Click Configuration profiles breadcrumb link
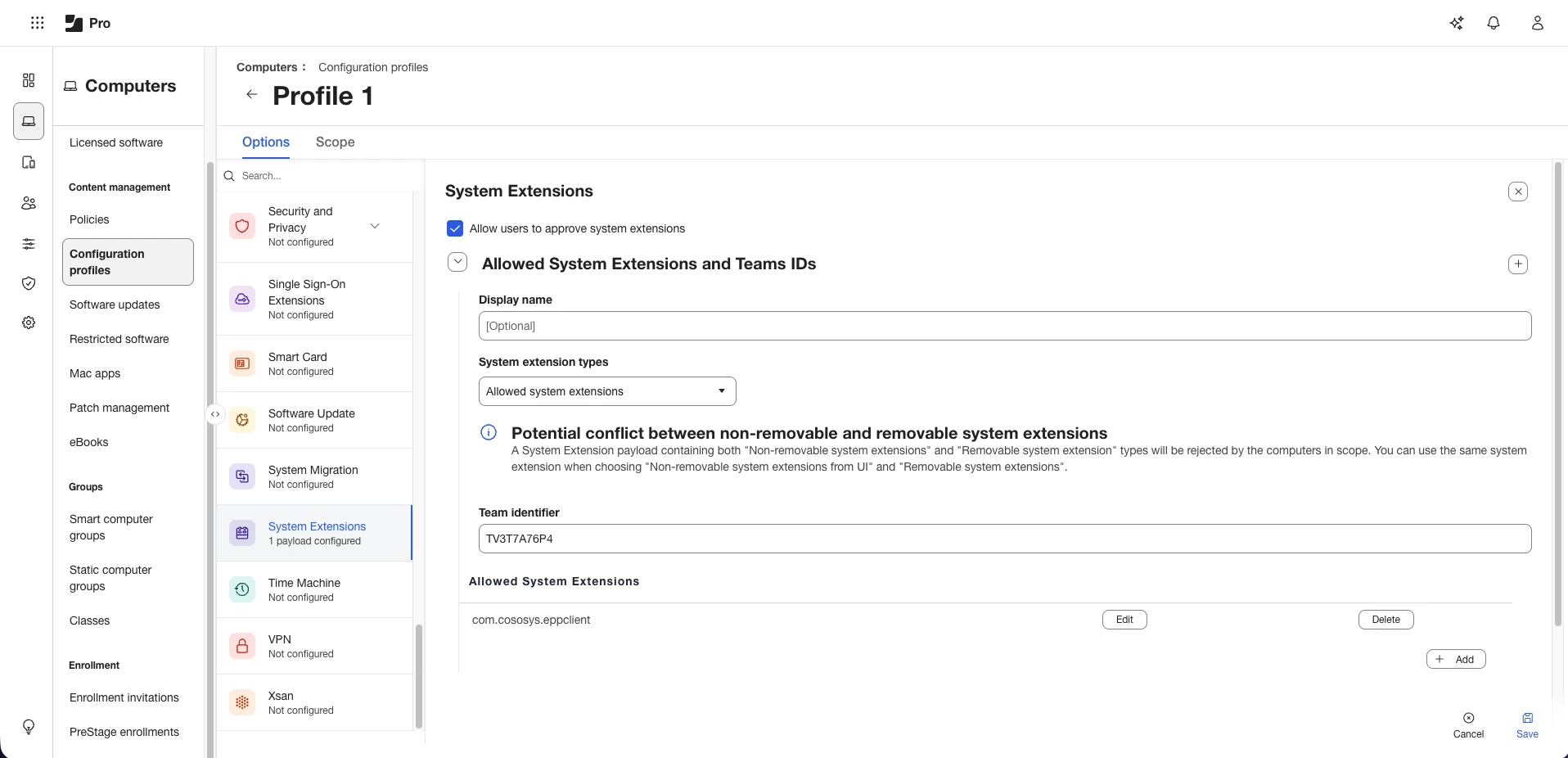Screen dimensions: 1568x758 [373, 67]
